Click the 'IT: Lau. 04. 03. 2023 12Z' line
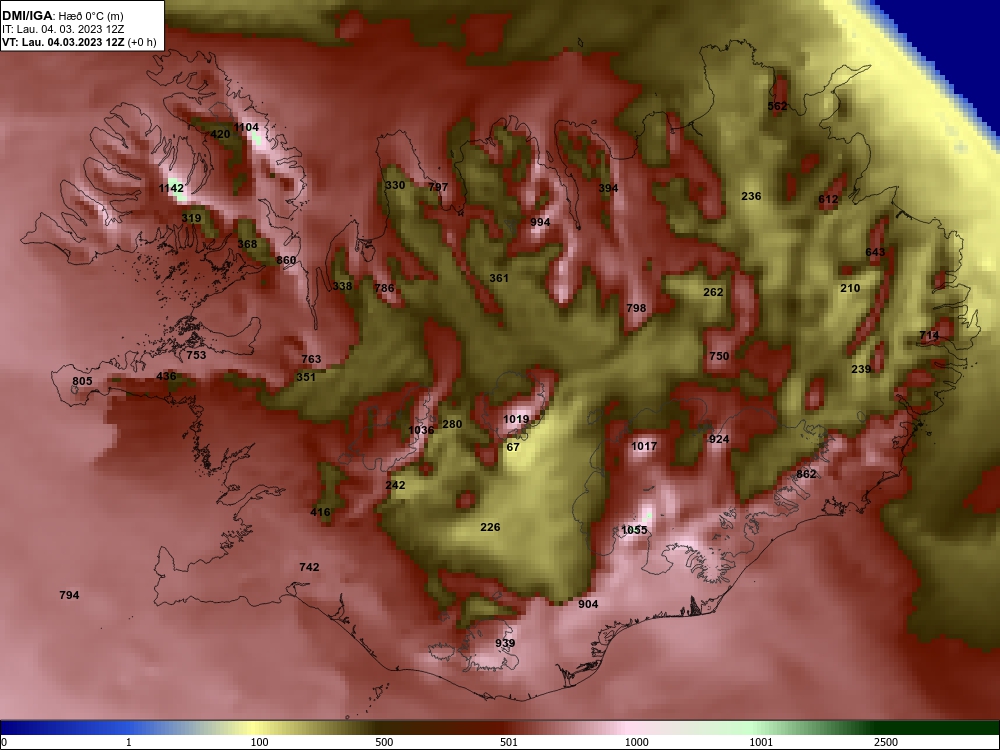 point(62,29)
